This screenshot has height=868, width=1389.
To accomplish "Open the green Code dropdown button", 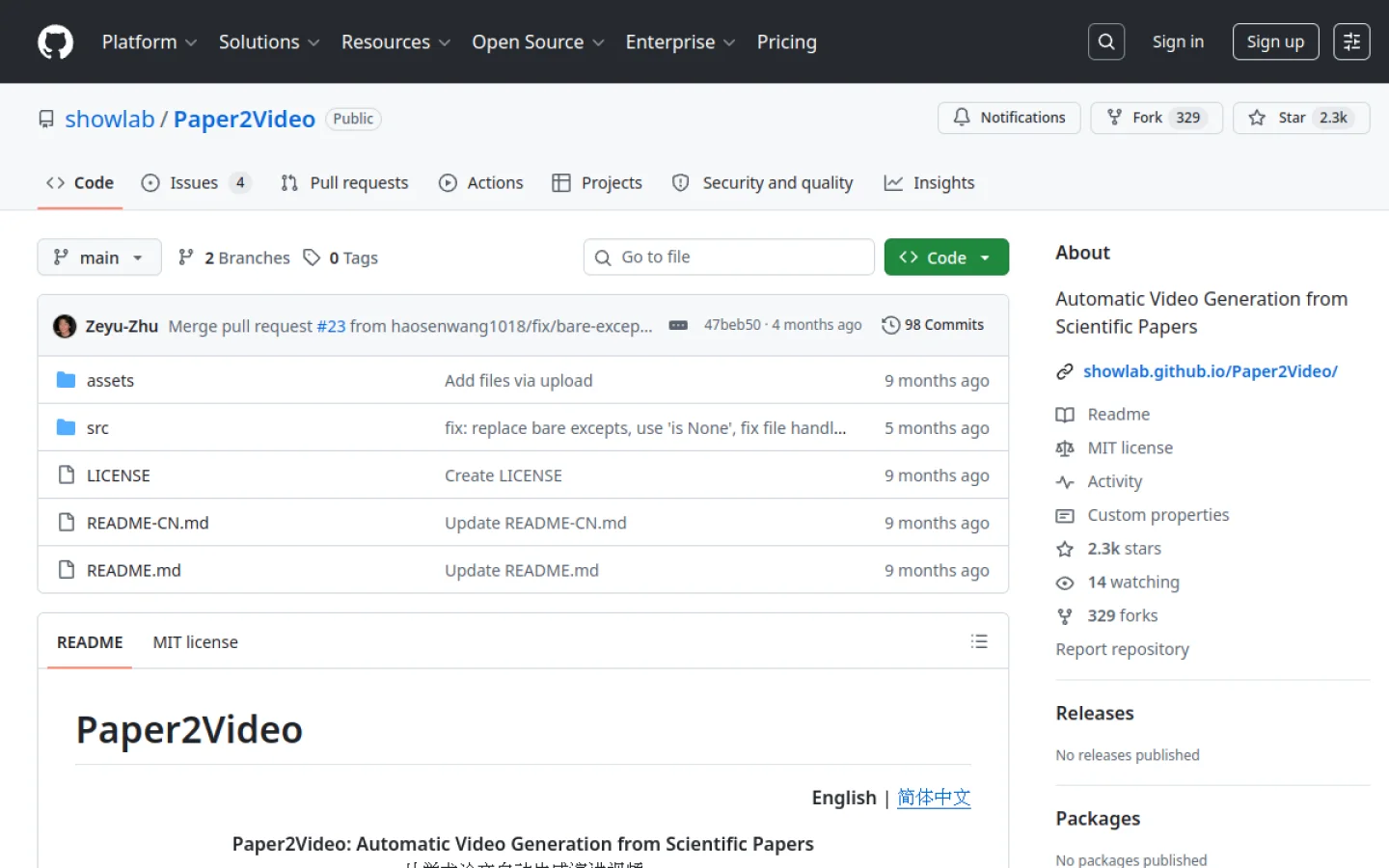I will point(946,258).
